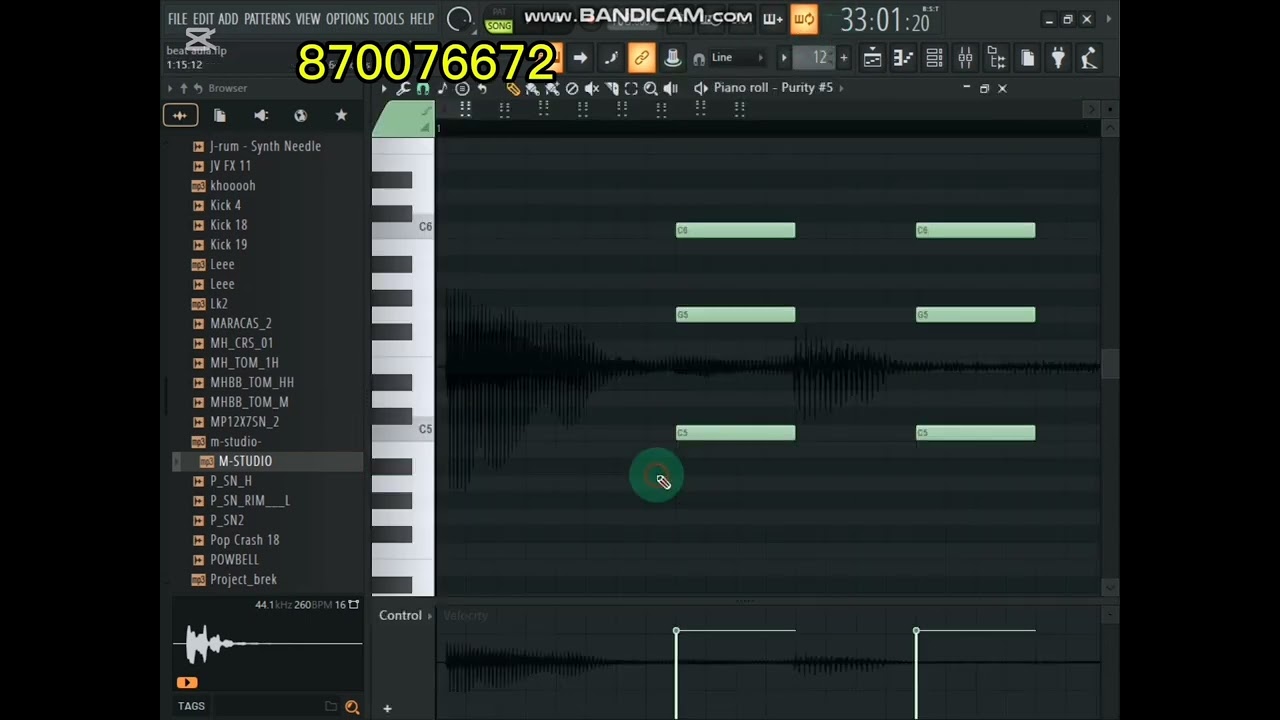1280x720 pixels.
Task: Toggle the piano roll magnet snap icon
Action: (x=423, y=89)
